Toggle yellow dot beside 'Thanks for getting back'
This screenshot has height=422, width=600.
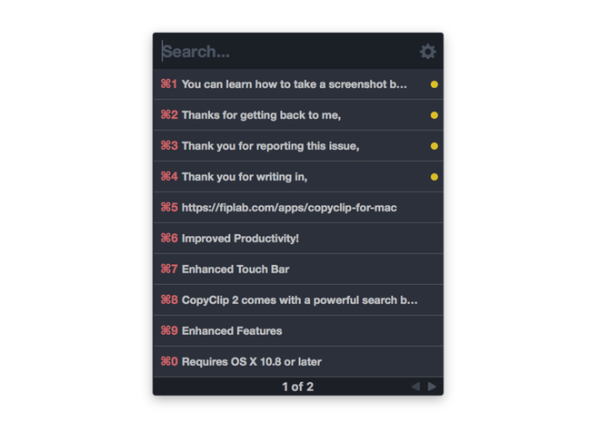[x=434, y=115]
